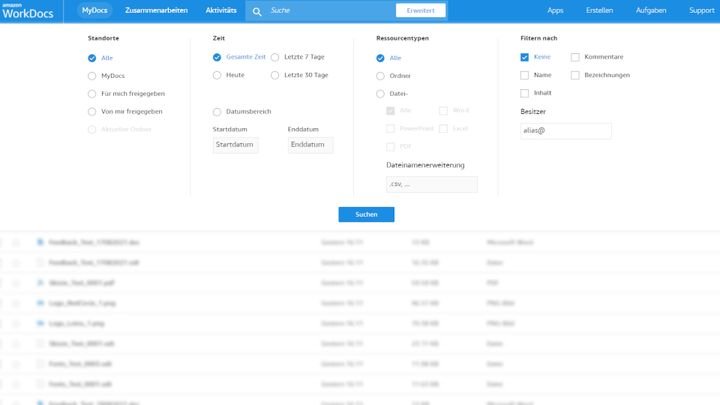720x405 pixels.
Task: Select the Datumsbereich radio button
Action: click(x=218, y=112)
